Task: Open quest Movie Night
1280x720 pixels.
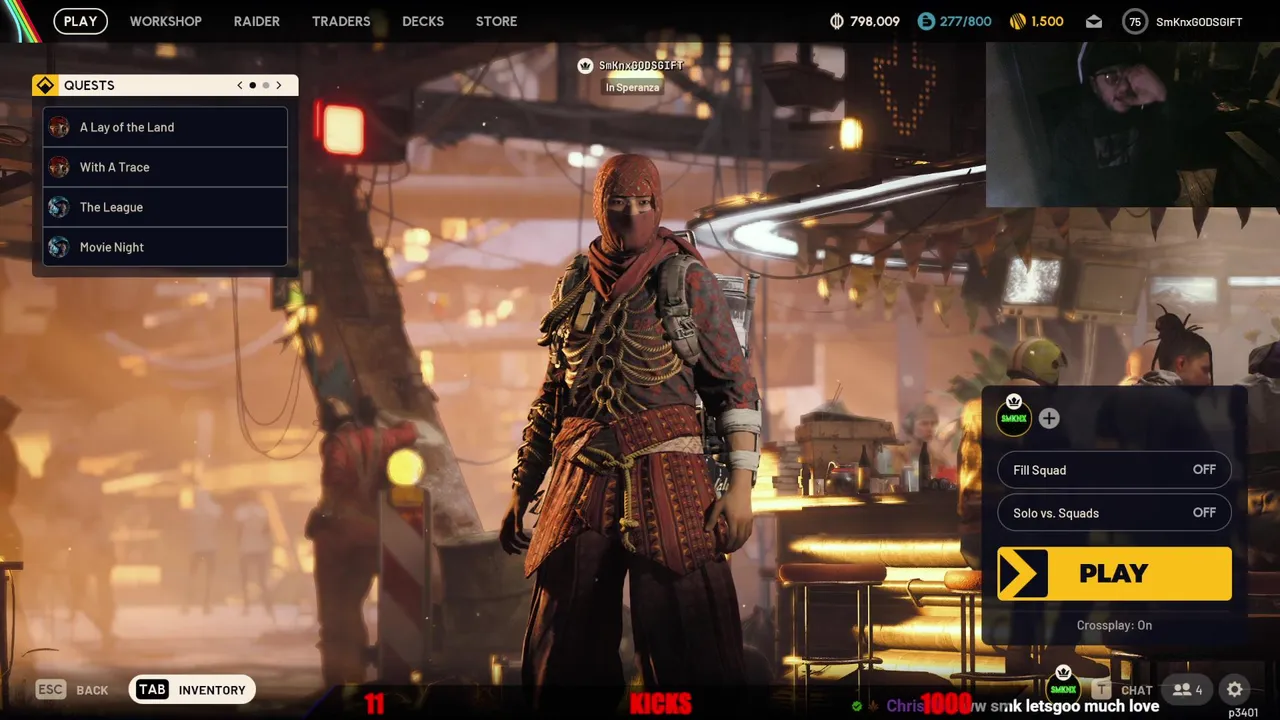Action: (165, 247)
